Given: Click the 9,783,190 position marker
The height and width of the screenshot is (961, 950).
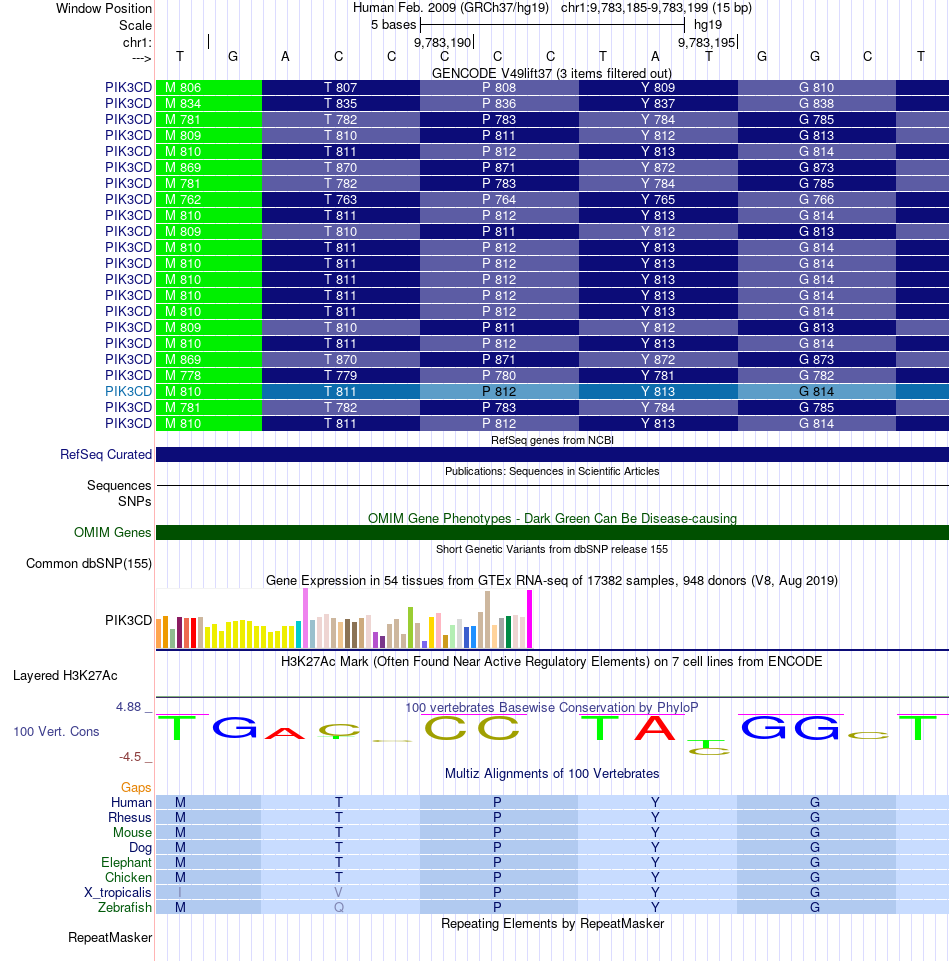Looking at the screenshot, I should click(443, 42).
